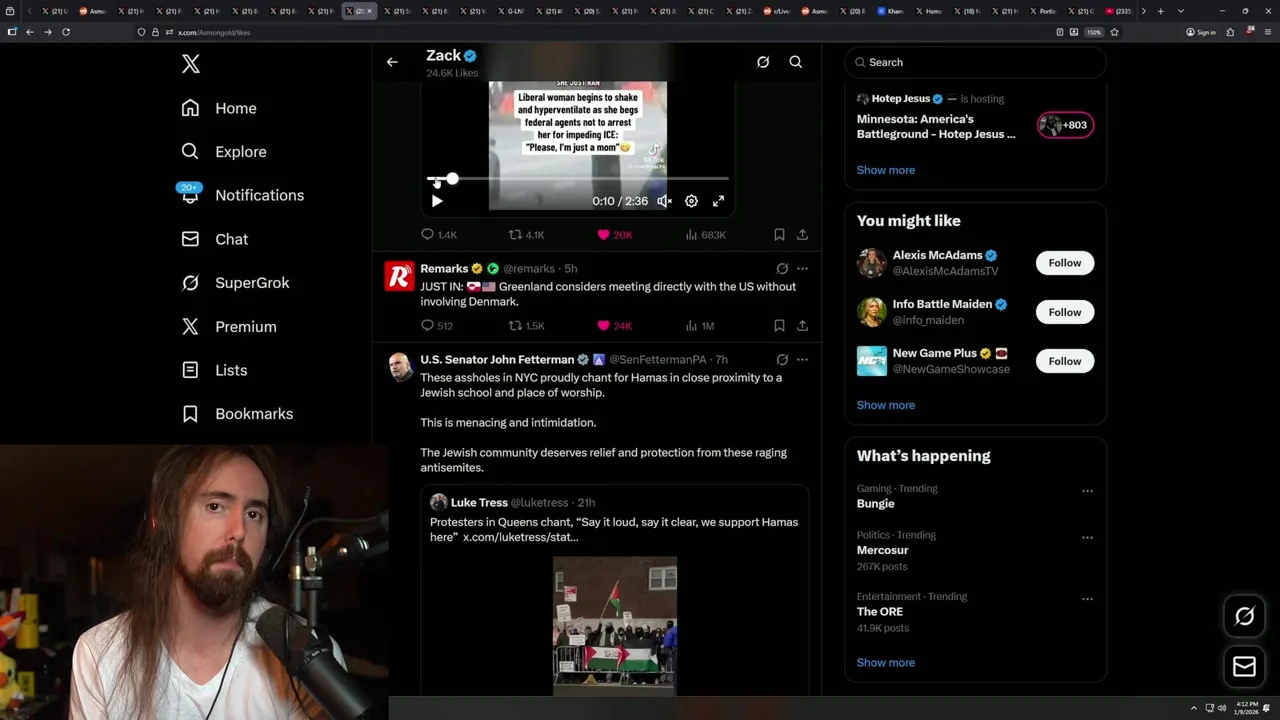The width and height of the screenshot is (1280, 720).
Task: Open Notifications in sidebar
Action: (x=242, y=195)
